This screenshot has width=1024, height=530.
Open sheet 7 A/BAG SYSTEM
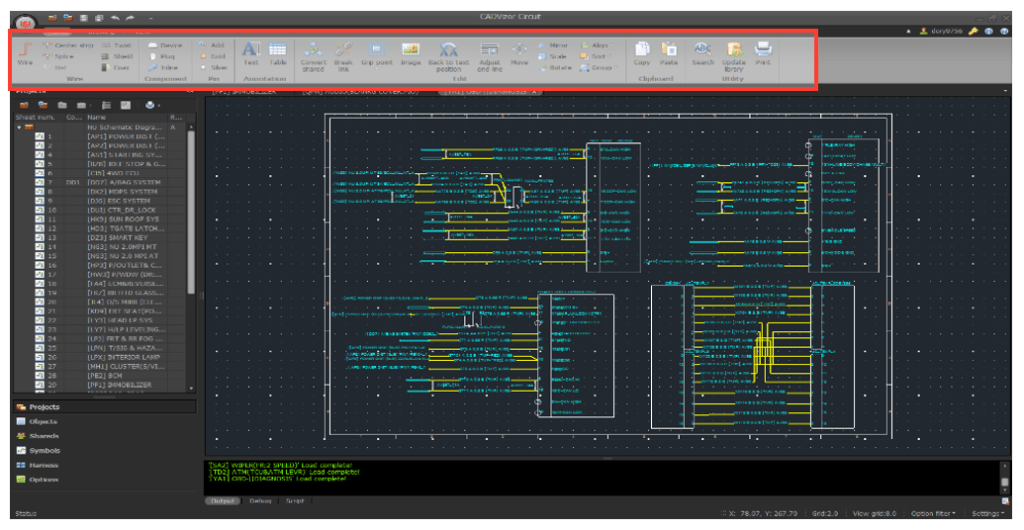click(101, 182)
